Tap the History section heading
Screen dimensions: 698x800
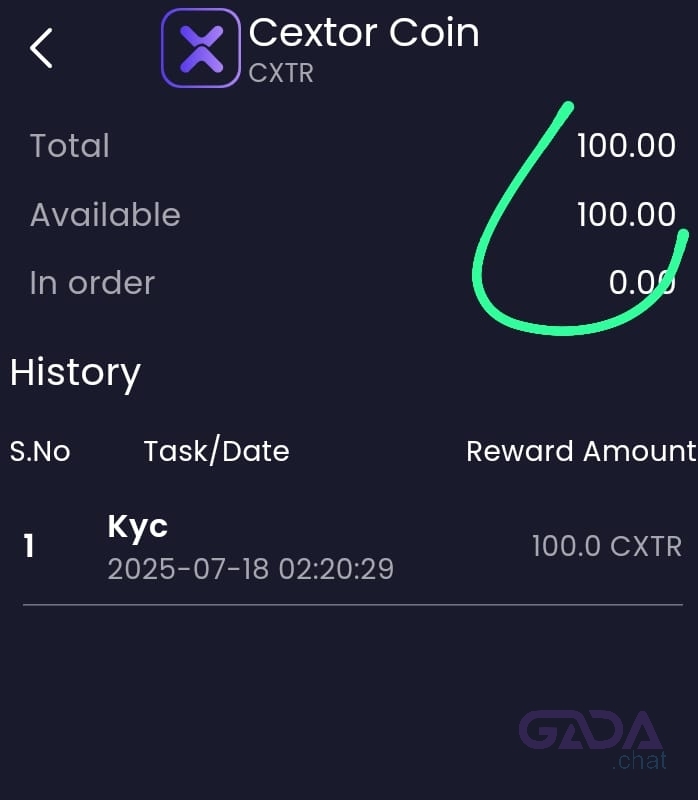[76, 373]
